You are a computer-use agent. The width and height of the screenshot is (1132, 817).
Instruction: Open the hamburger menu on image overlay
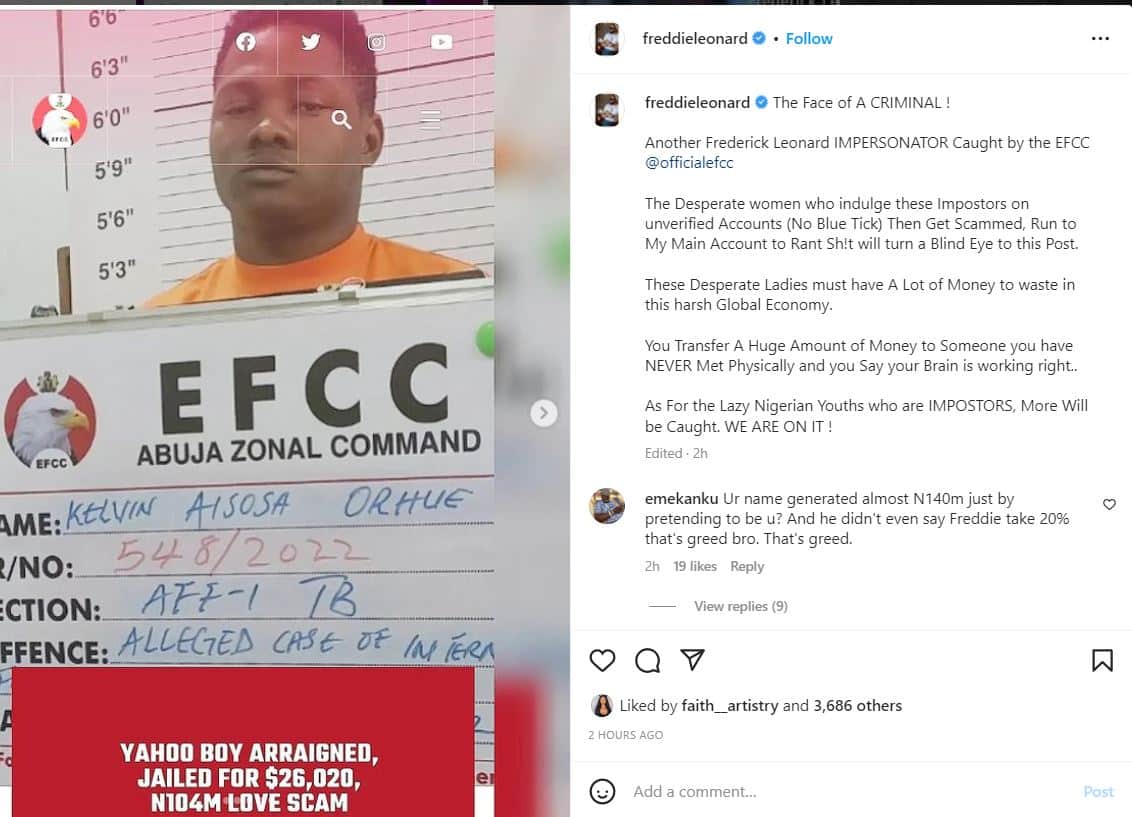(430, 118)
